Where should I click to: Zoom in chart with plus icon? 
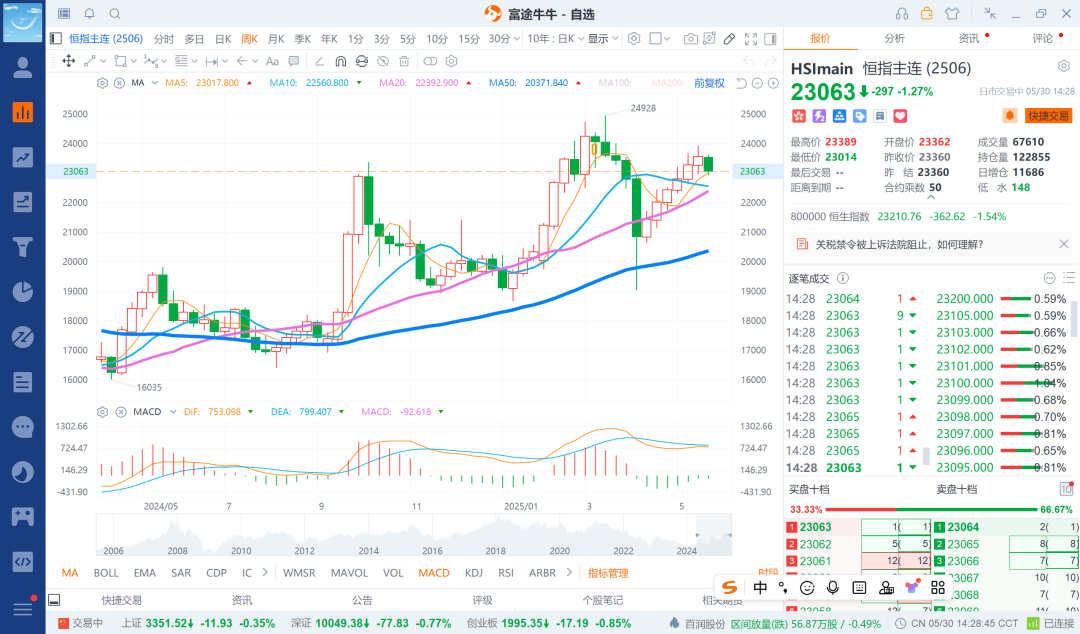tap(773, 83)
